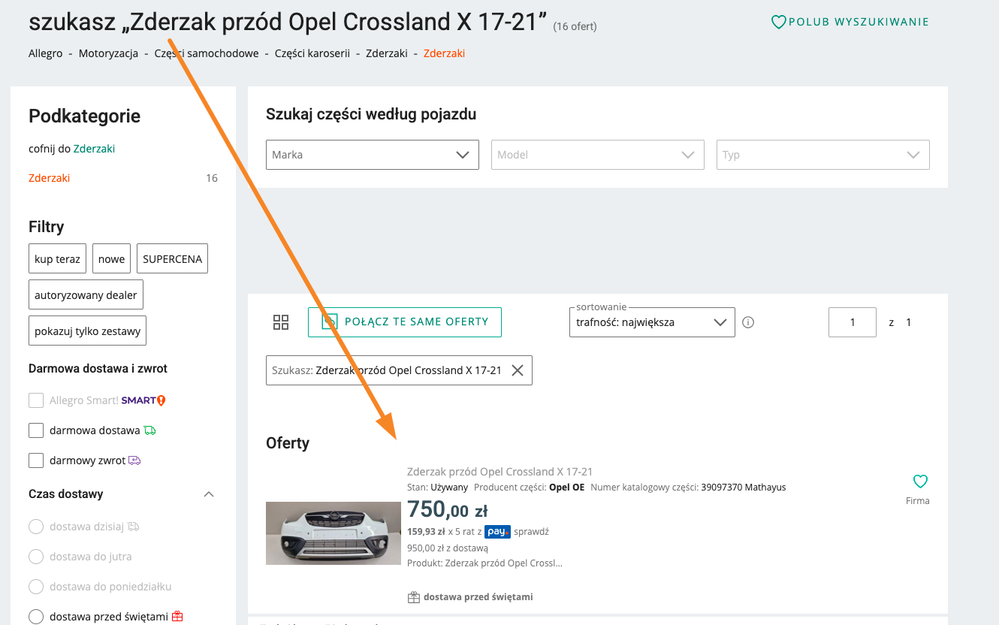Select the dostawa przed świętami radio option
Image resolution: width=999 pixels, height=625 pixels.
point(36,616)
